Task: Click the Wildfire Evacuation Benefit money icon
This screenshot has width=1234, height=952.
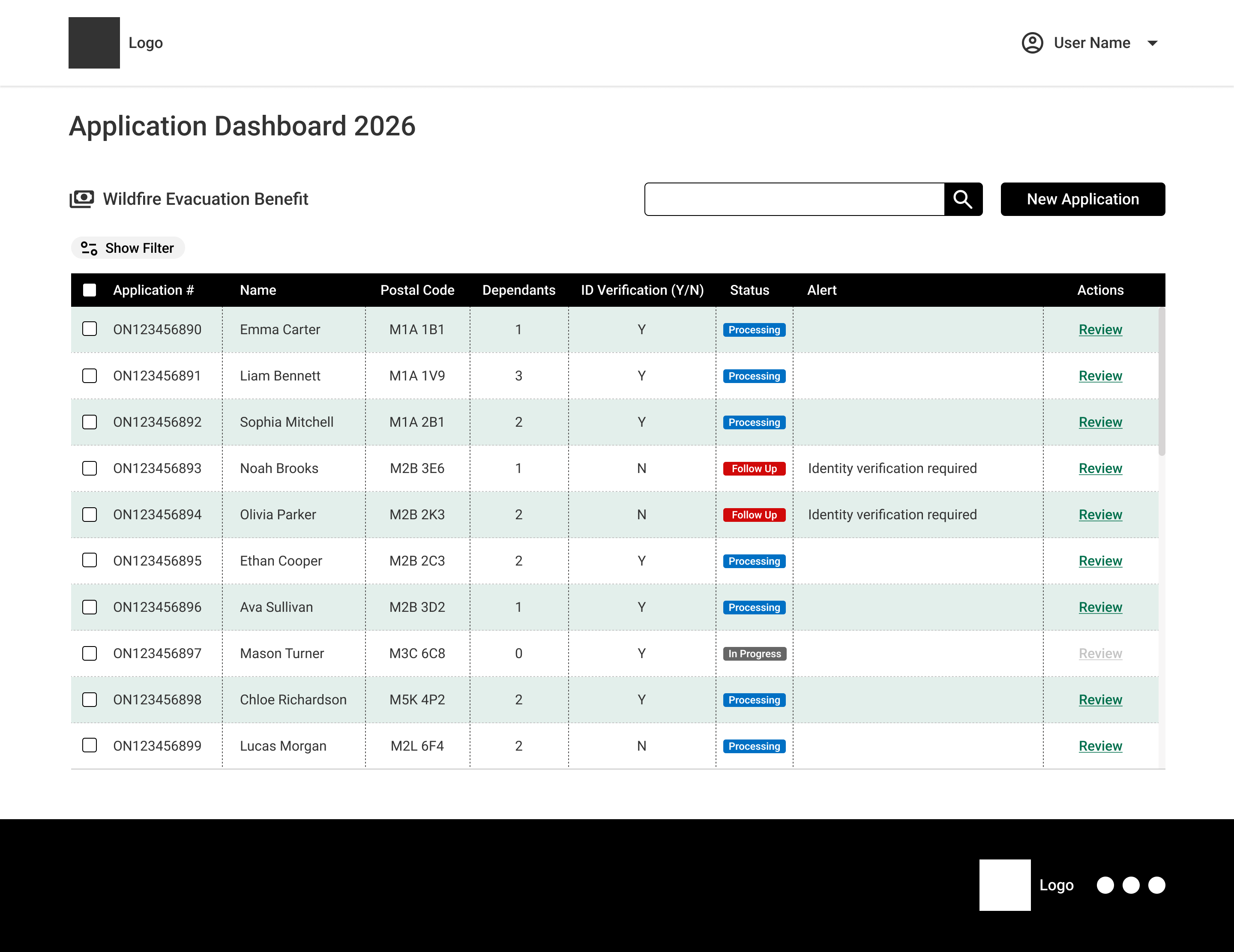Action: (x=82, y=199)
